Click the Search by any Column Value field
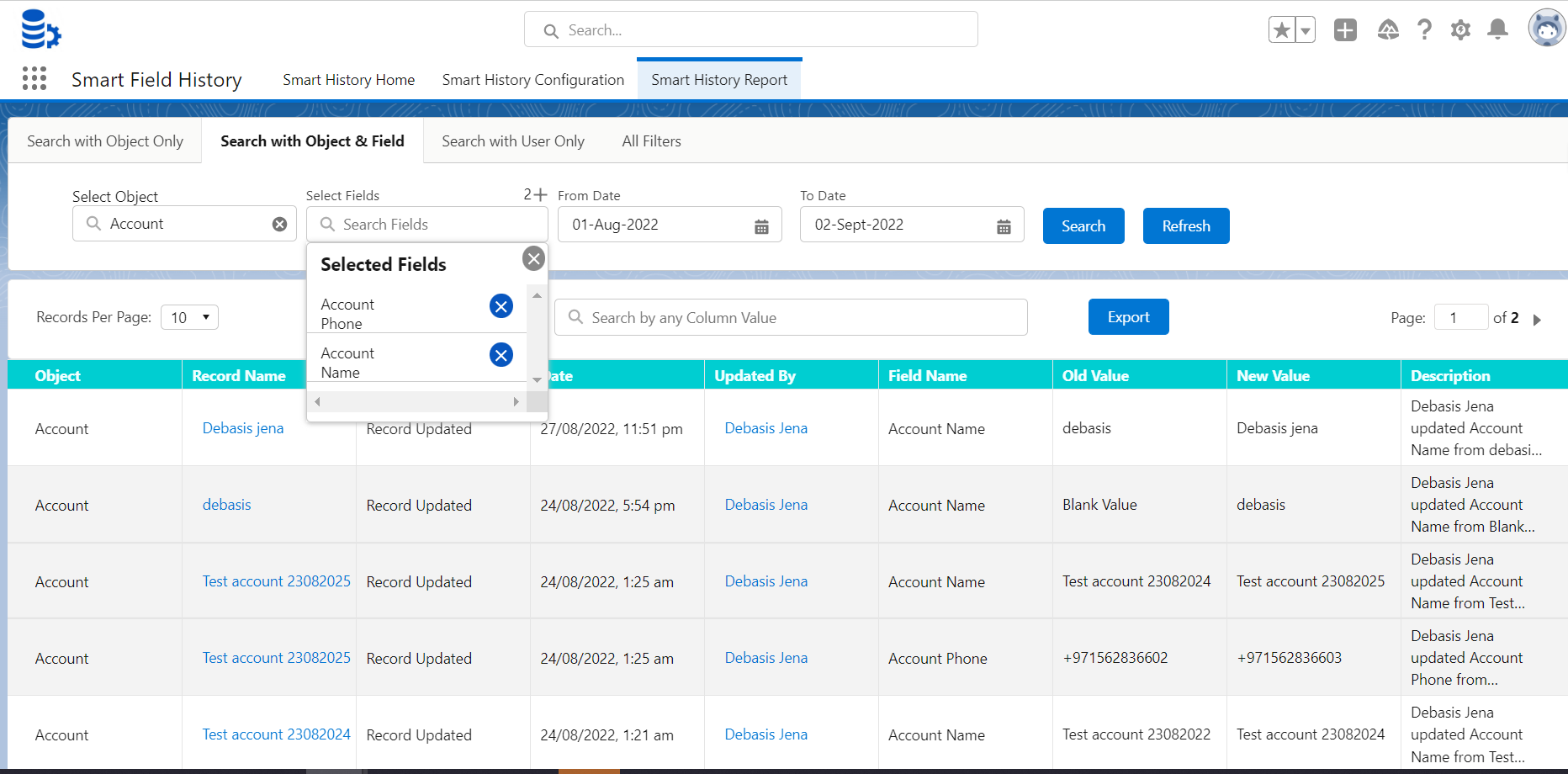Viewport: 1568px width, 774px height. (x=791, y=318)
